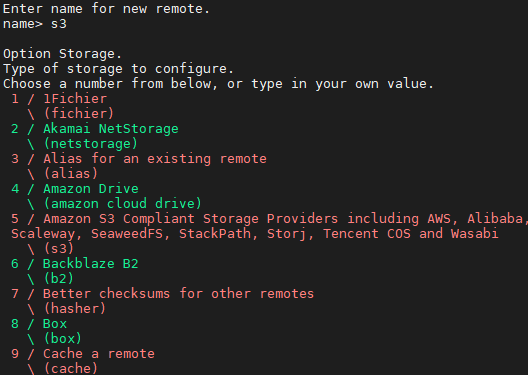Select the "Cache a remote" option
528x375 pixels.
[x=99, y=354]
